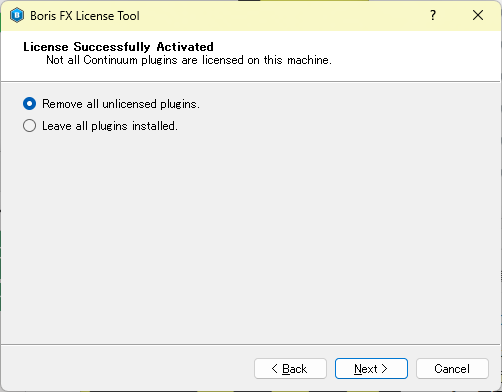Viewport: 502px width, 392px height.
Task: Select the Leave all plugins installed radio button
Action: click(x=29, y=126)
